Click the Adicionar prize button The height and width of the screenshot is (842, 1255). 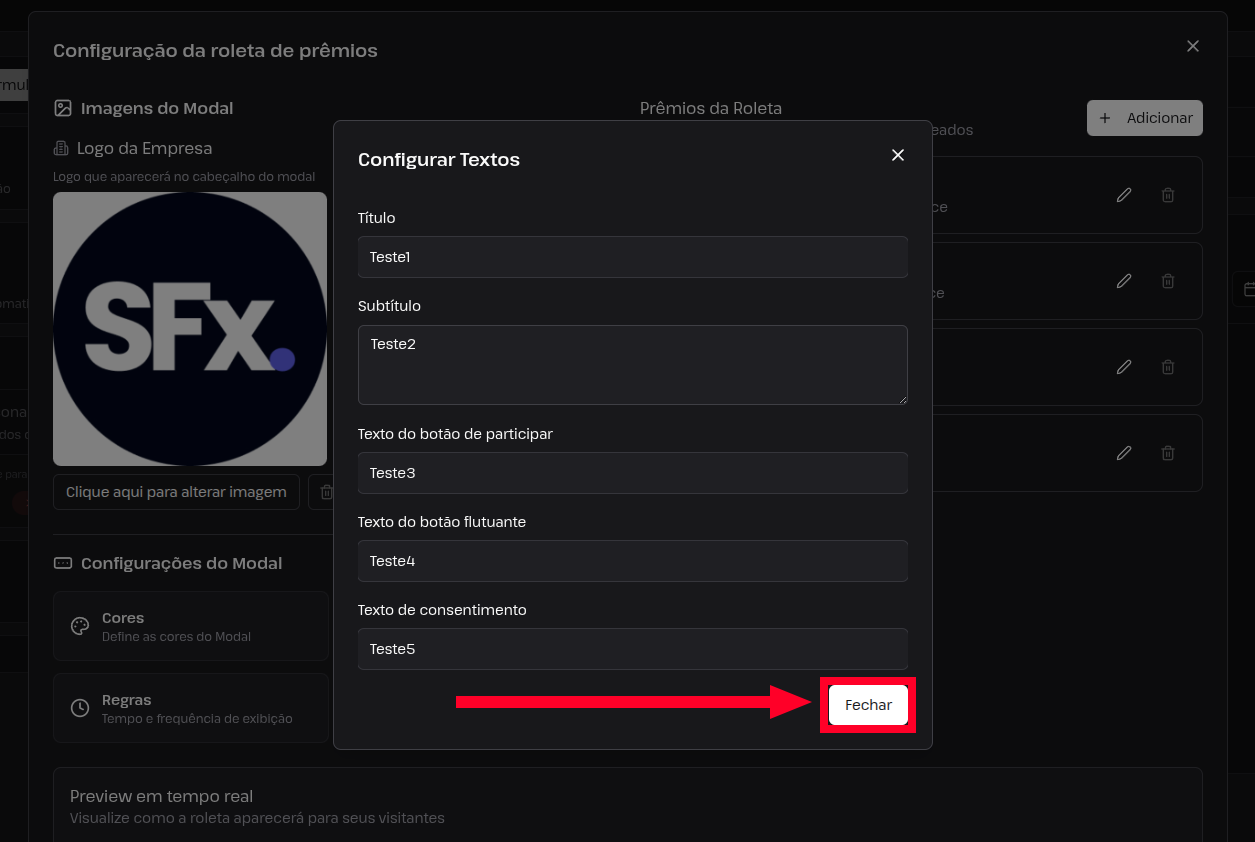[1145, 118]
